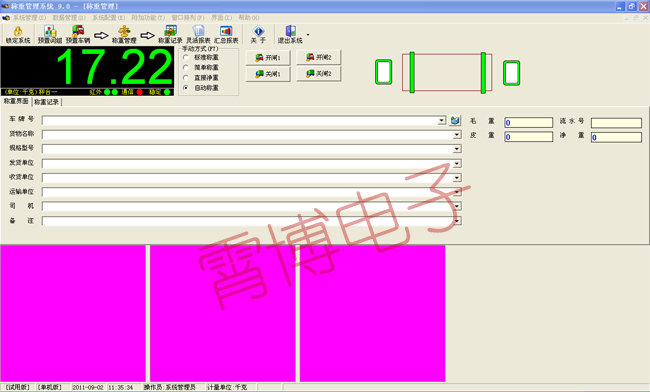Expand the 货物名称 dropdown arrow
Viewport: 650px width, 392px height.
[x=457, y=135]
